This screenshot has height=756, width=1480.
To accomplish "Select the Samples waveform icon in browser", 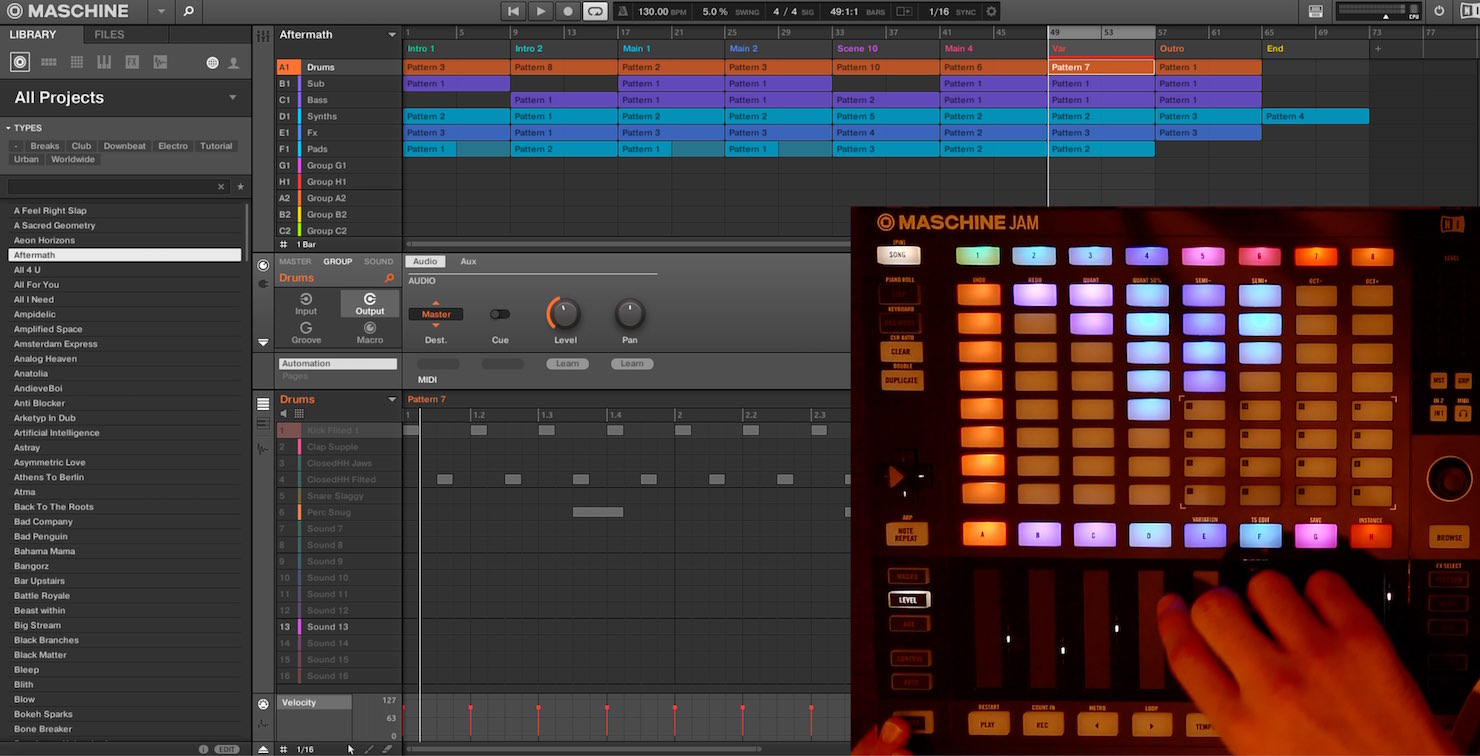I will pos(160,62).
